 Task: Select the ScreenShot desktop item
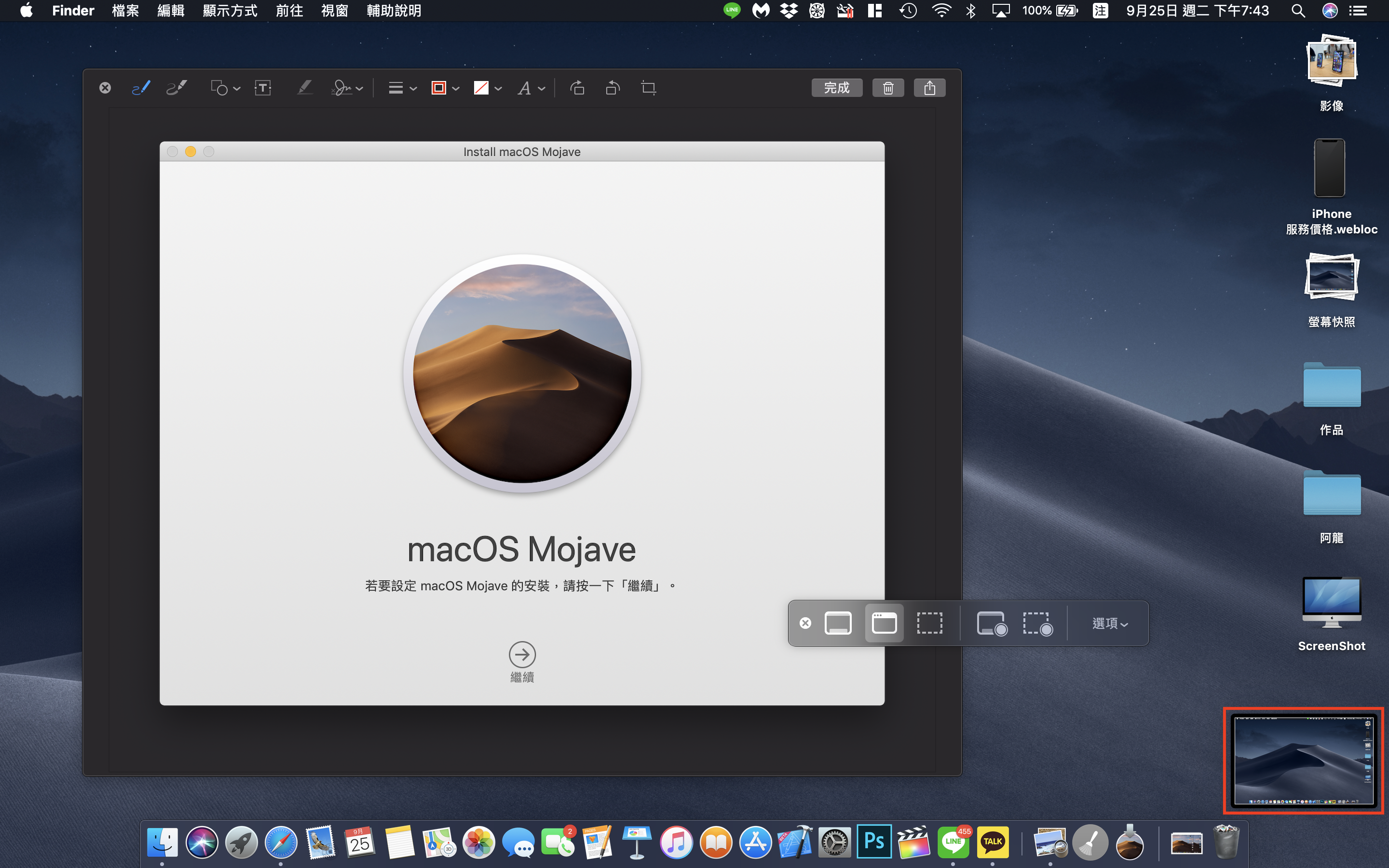click(1332, 614)
